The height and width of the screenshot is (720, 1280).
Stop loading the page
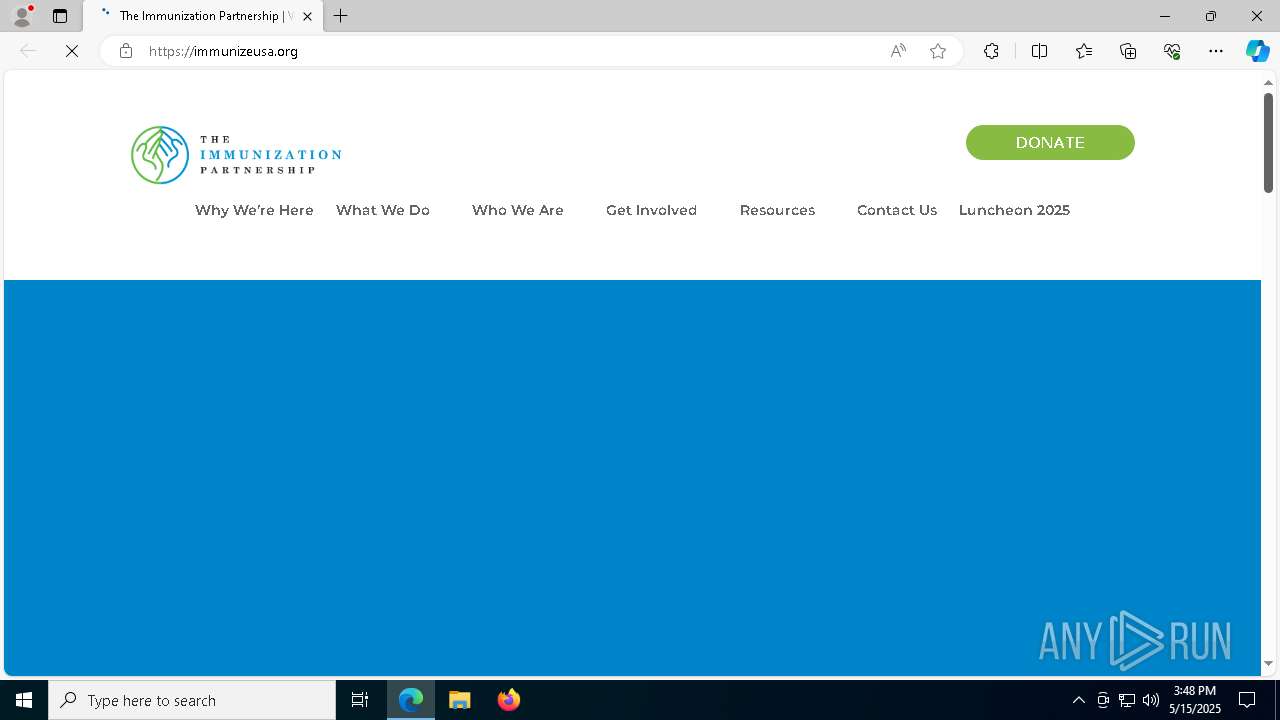pyautogui.click(x=72, y=51)
